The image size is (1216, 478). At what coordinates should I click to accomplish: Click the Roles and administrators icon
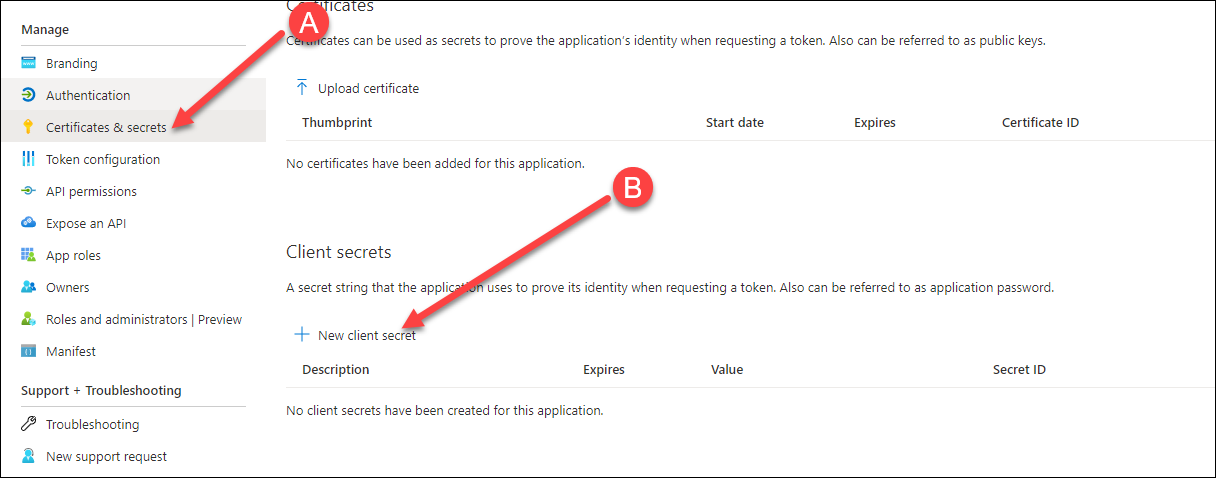[x=28, y=319]
